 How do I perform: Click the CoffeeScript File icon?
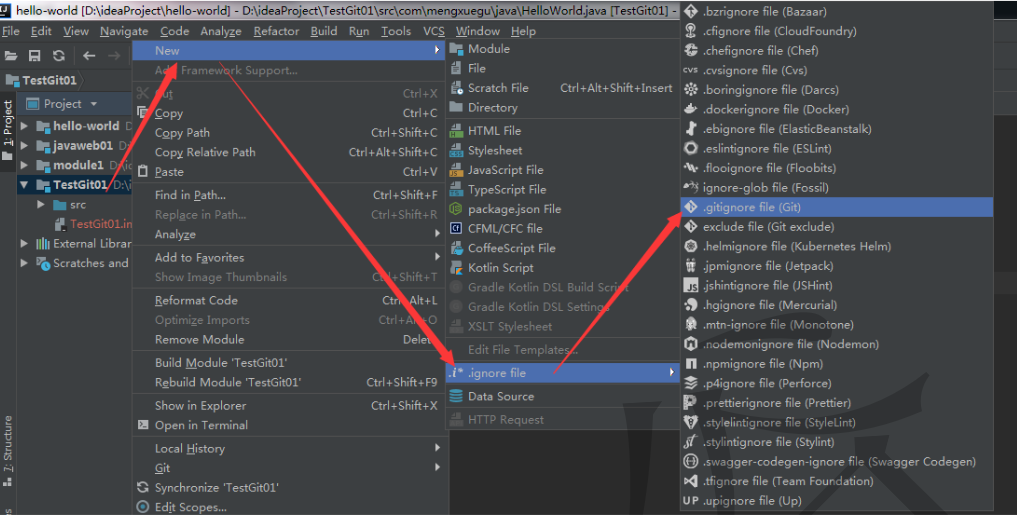click(x=457, y=248)
